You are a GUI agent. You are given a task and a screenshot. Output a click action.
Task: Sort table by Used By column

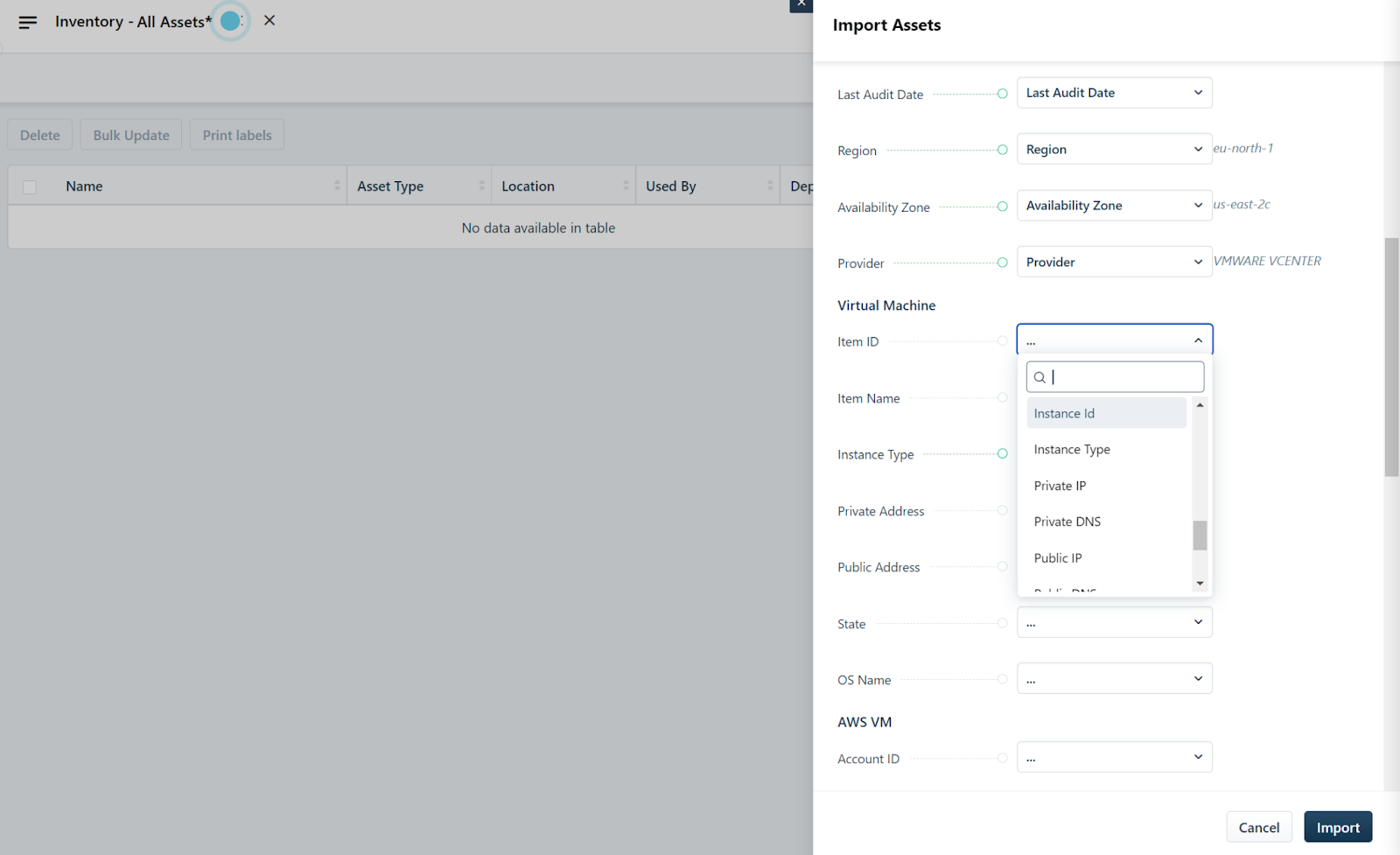click(x=770, y=186)
